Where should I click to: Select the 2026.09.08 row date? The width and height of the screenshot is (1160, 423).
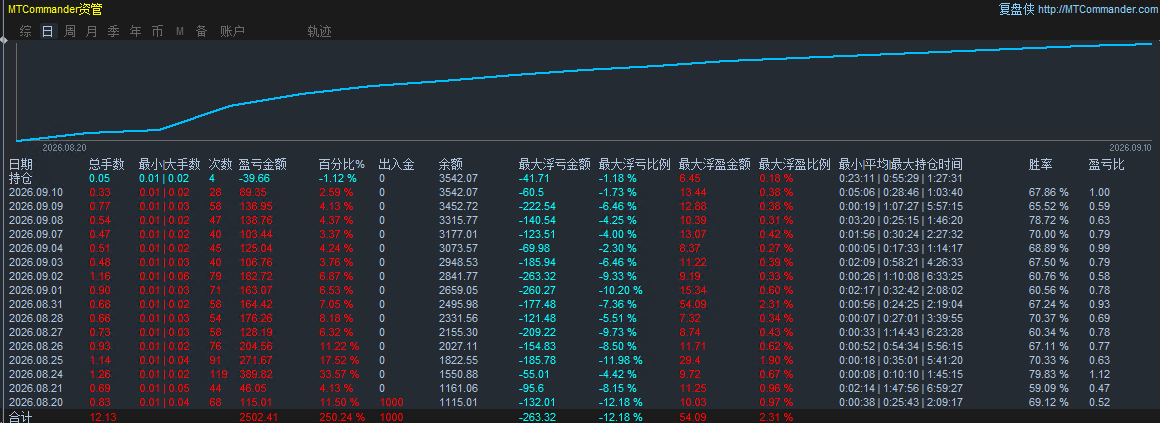coord(35,220)
